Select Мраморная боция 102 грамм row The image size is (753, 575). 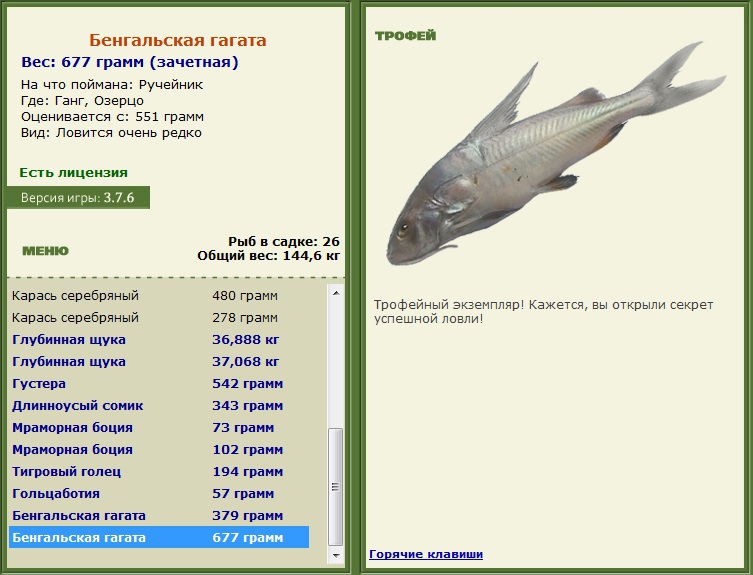pyautogui.click(x=158, y=450)
